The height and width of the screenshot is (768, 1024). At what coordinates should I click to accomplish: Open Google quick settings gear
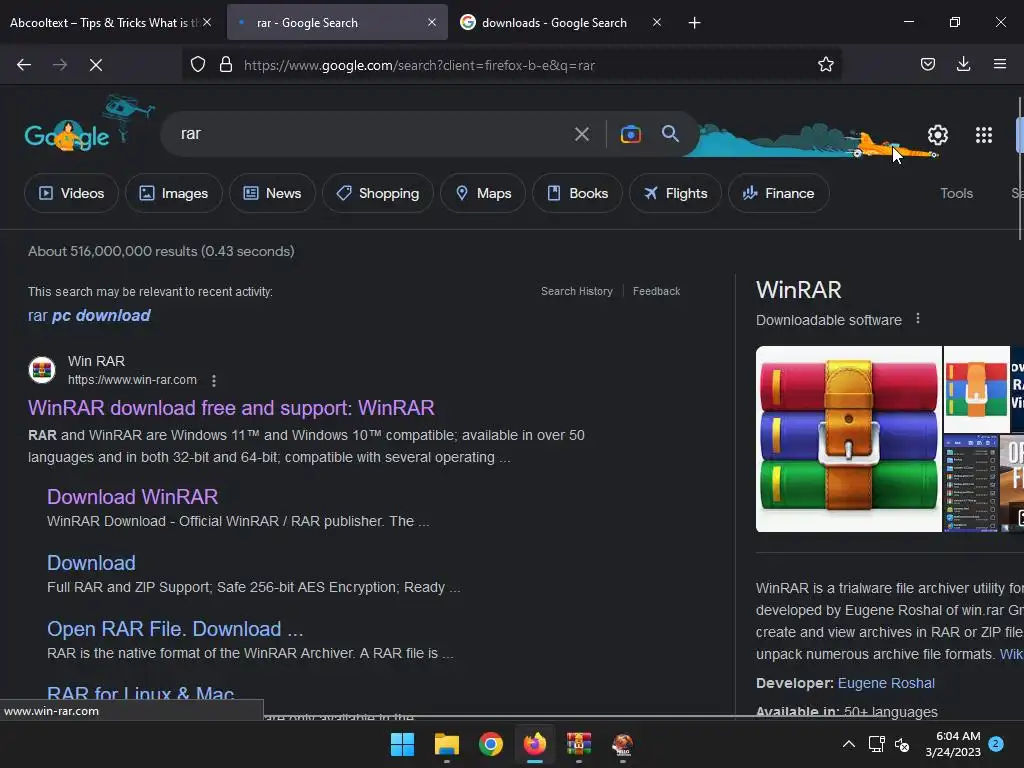[x=938, y=135]
